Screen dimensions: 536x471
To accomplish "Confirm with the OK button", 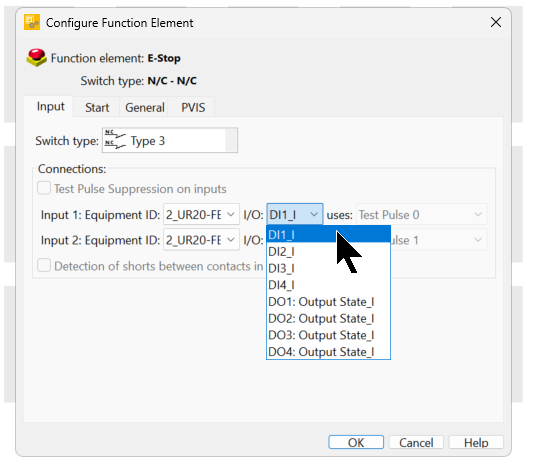I will tap(356, 442).
